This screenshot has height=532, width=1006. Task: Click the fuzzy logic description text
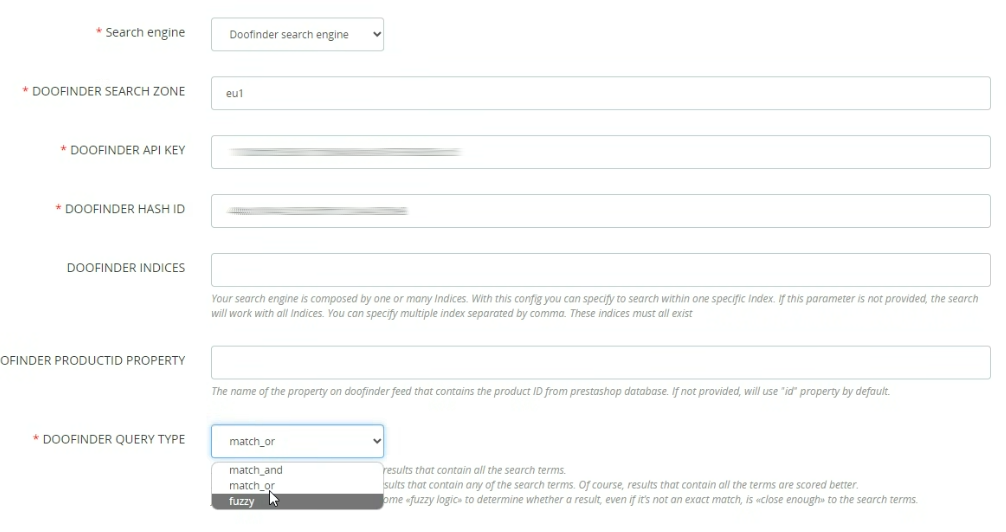650,500
